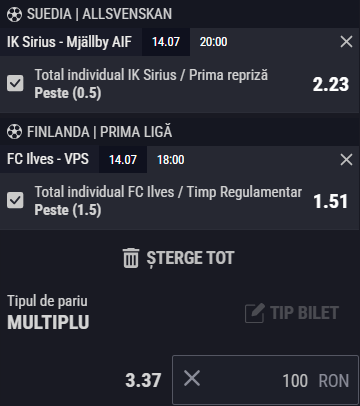This screenshot has height=406, width=360.
Task: Click the 1.51 odds value
Action: (331, 201)
